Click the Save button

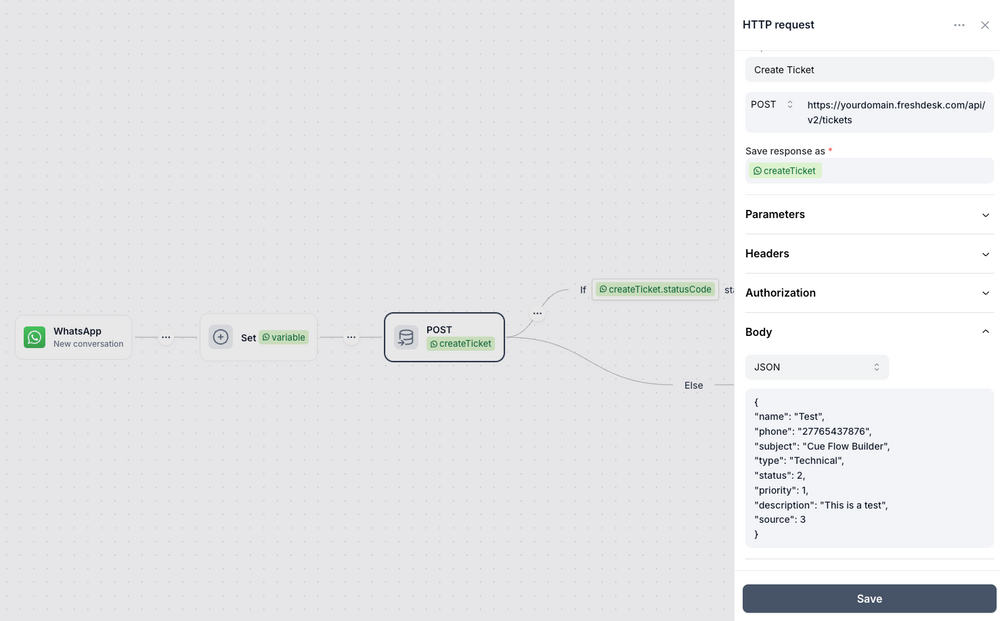coord(868,598)
